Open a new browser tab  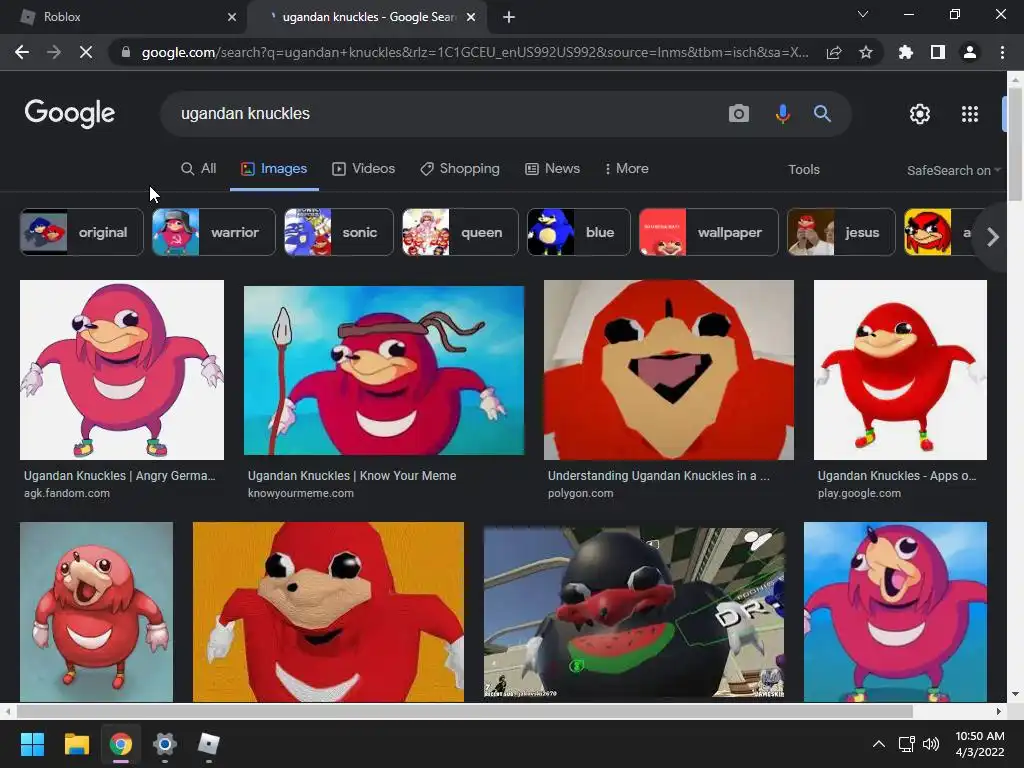click(509, 17)
